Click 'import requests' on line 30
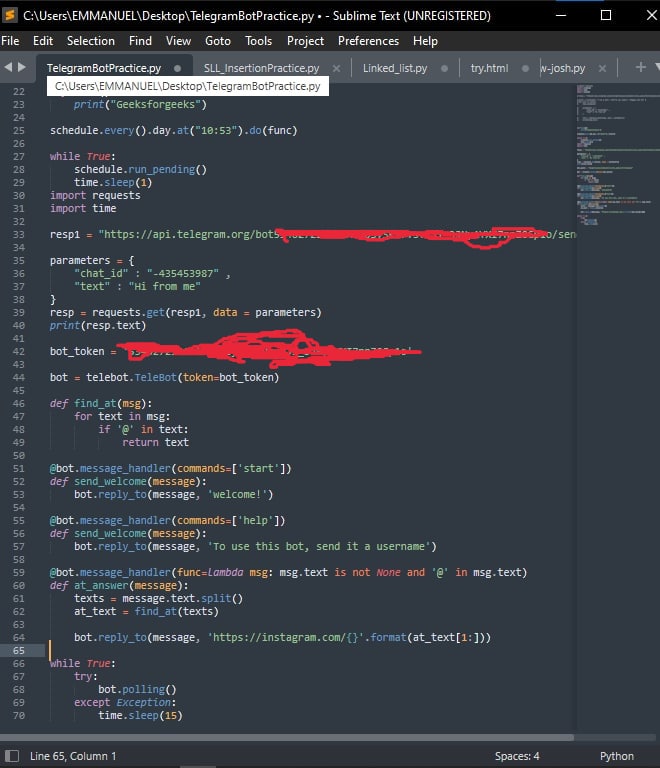Screen dimensions: 660x768 pyautogui.click(x=95, y=195)
